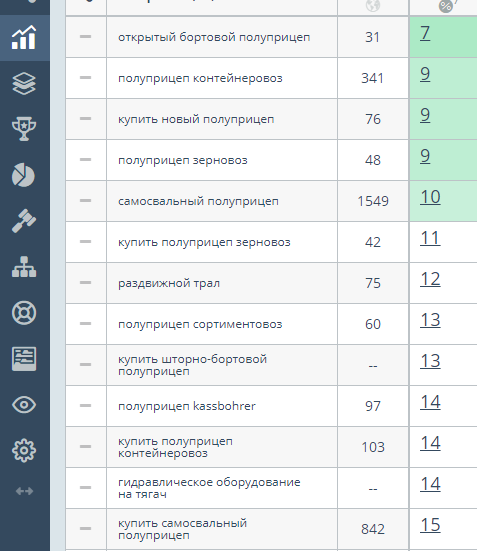The height and width of the screenshot is (551, 477).
Task: Open position 7 link for открытый бортовой полуприцеп
Action: [425, 33]
